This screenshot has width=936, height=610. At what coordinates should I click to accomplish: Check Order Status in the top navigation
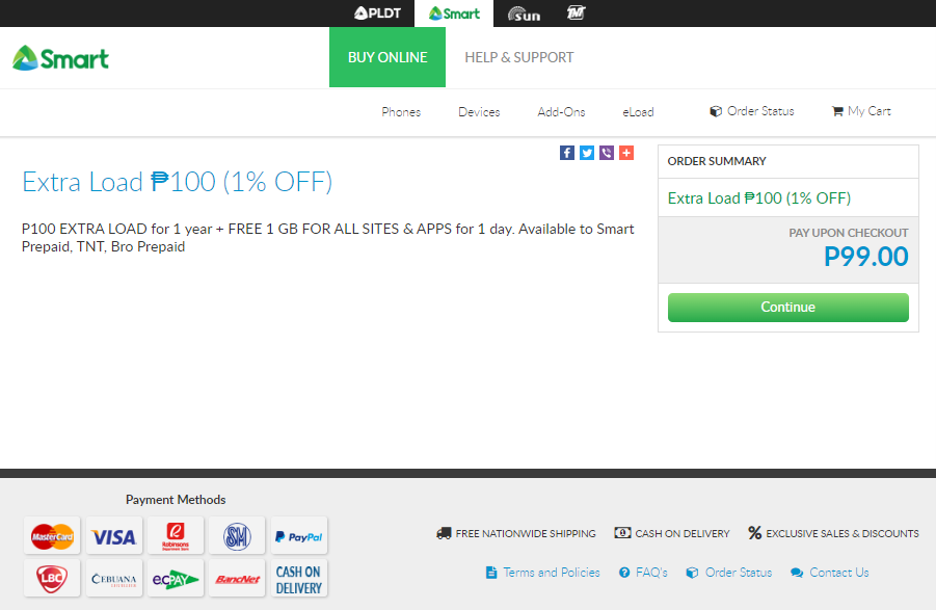click(752, 111)
